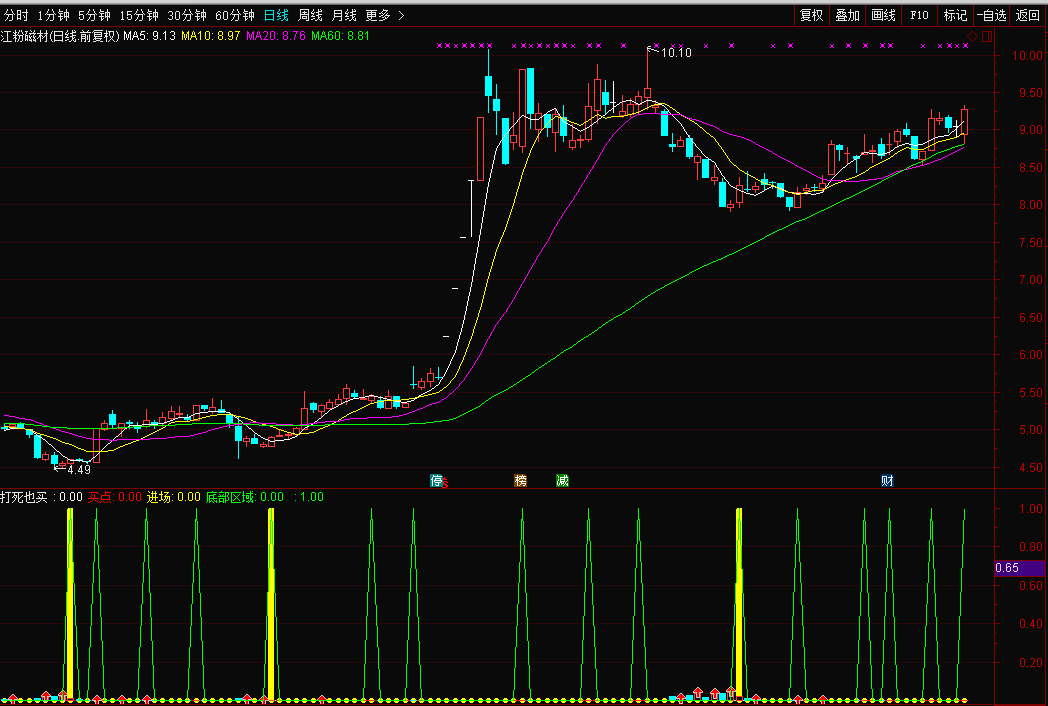Select the 30分钟 period tab
This screenshot has width=1048, height=706.
point(187,15)
